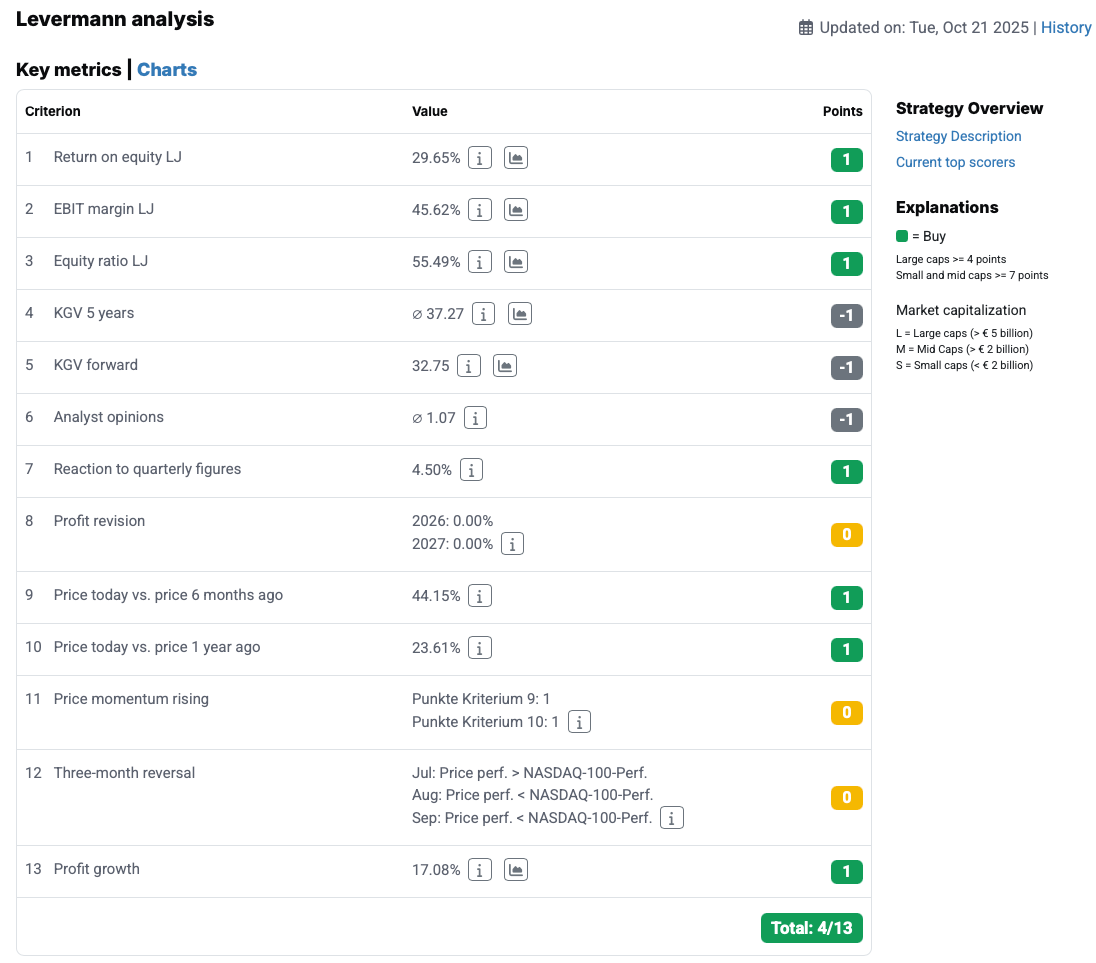Open chart icon for Profit growth 17.08%
Viewport: 1096px width, 963px height.
click(x=515, y=870)
